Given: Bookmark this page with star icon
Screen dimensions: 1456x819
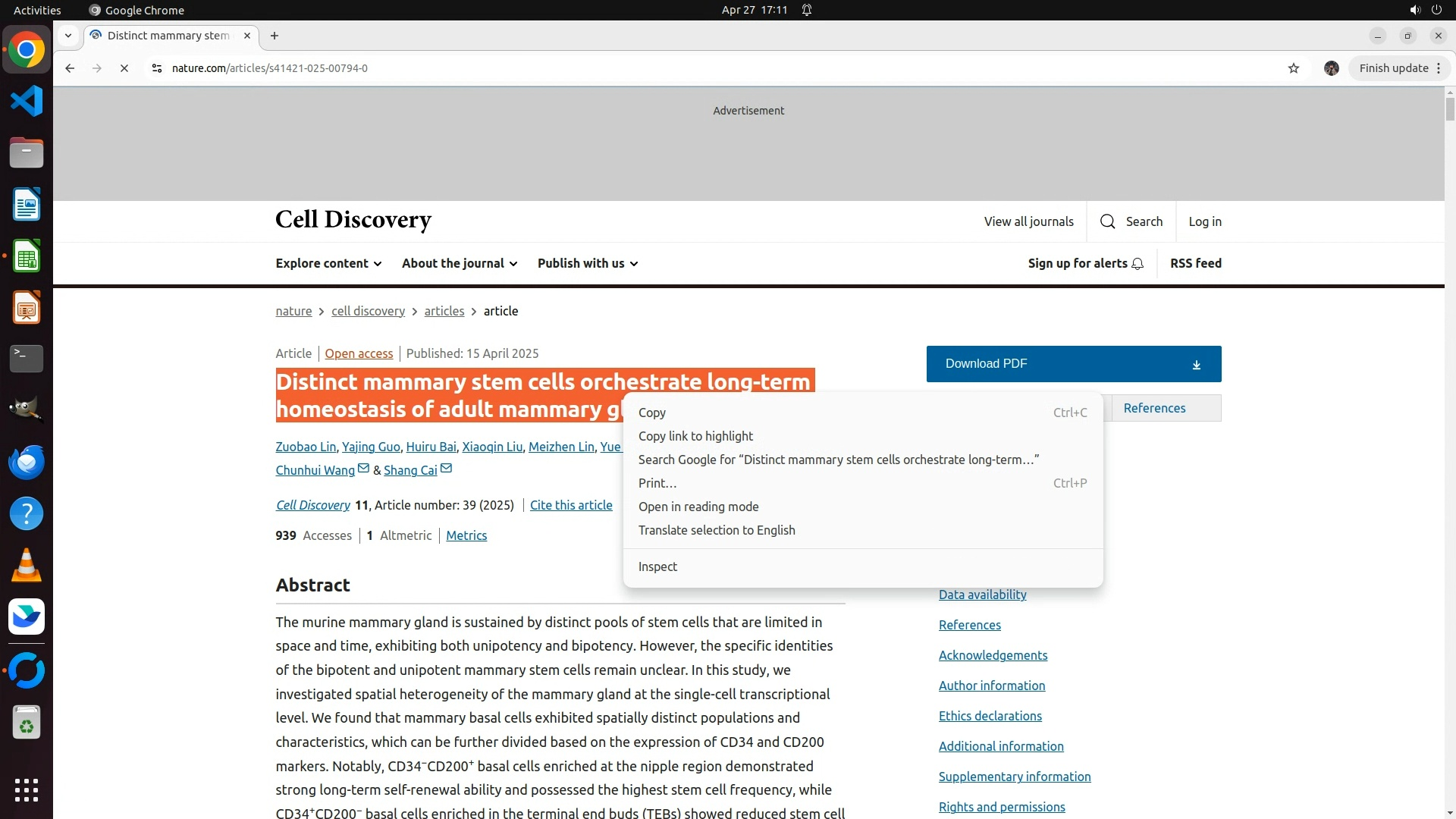Looking at the screenshot, I should pyautogui.click(x=1294, y=68).
